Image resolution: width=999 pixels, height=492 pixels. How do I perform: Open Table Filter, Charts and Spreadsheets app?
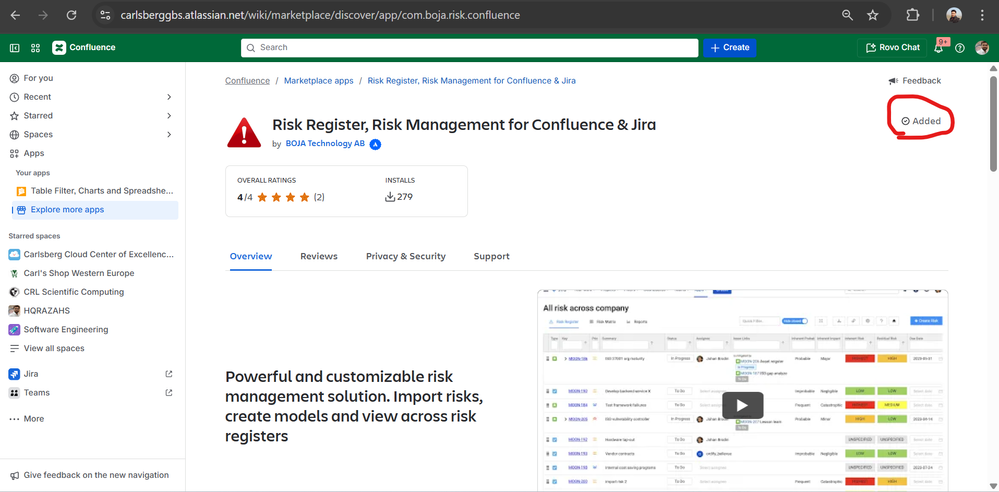[x=96, y=191]
